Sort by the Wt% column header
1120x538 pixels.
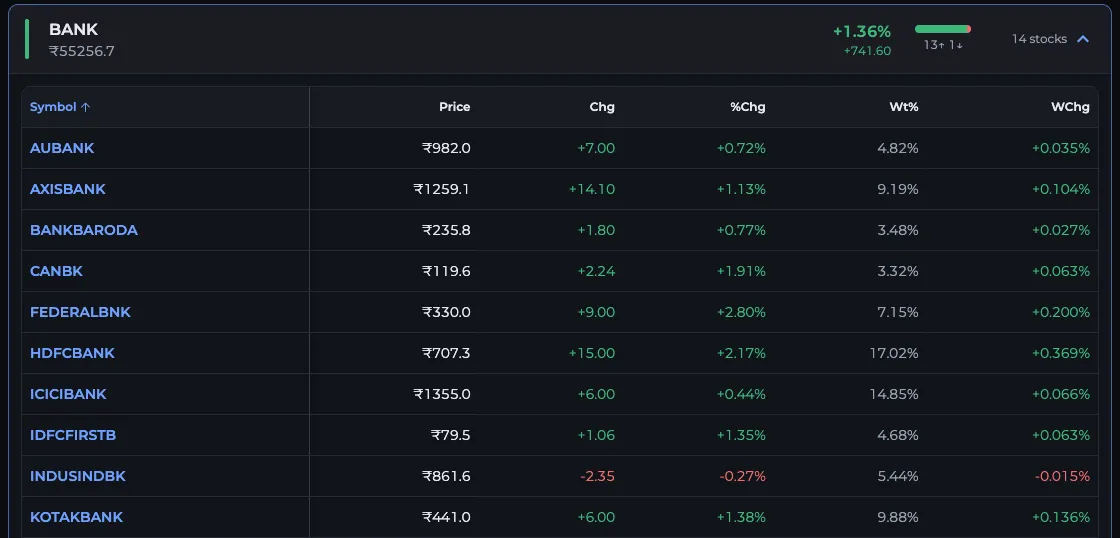coord(904,107)
